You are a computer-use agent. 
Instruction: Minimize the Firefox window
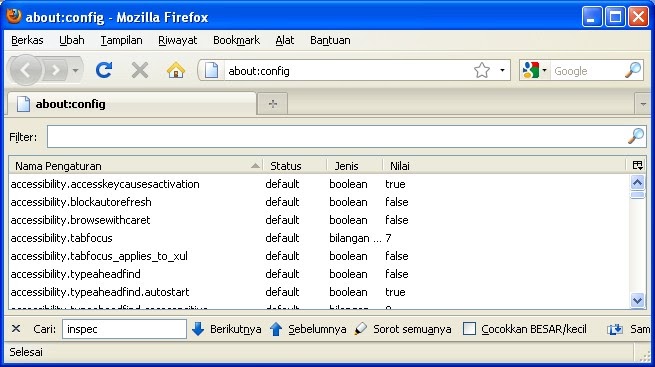click(592, 17)
